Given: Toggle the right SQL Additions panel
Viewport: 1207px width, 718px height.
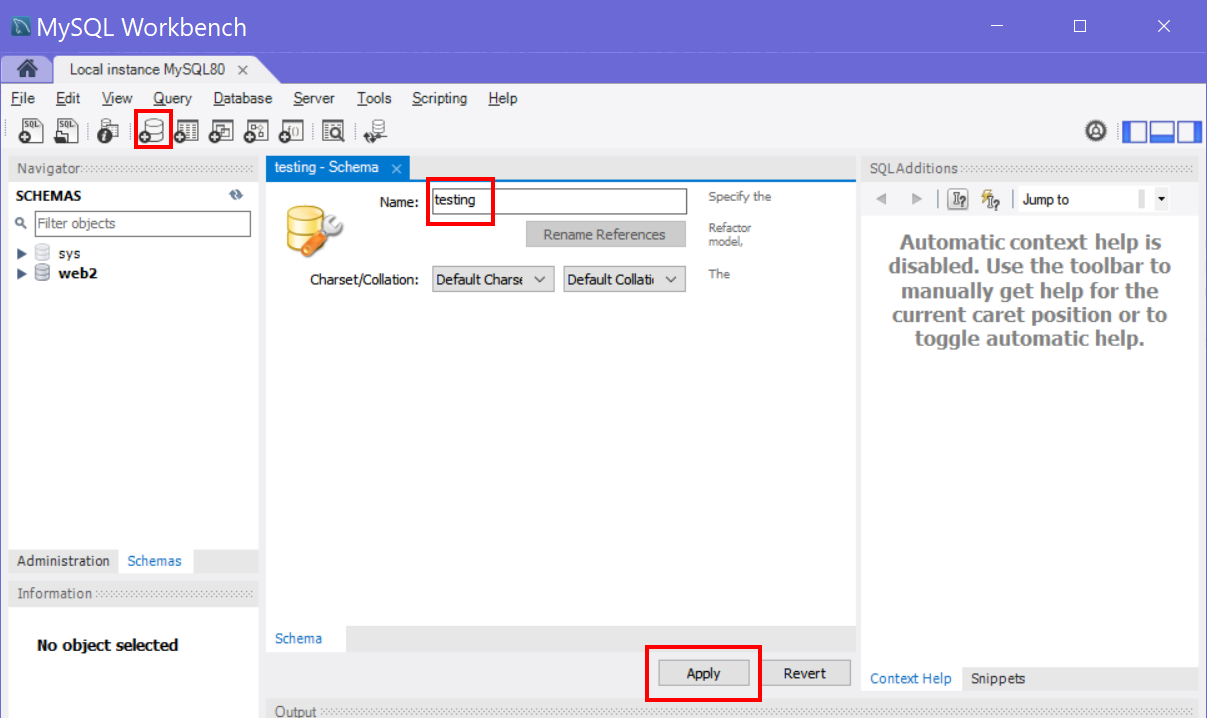Looking at the screenshot, I should [x=1188, y=132].
